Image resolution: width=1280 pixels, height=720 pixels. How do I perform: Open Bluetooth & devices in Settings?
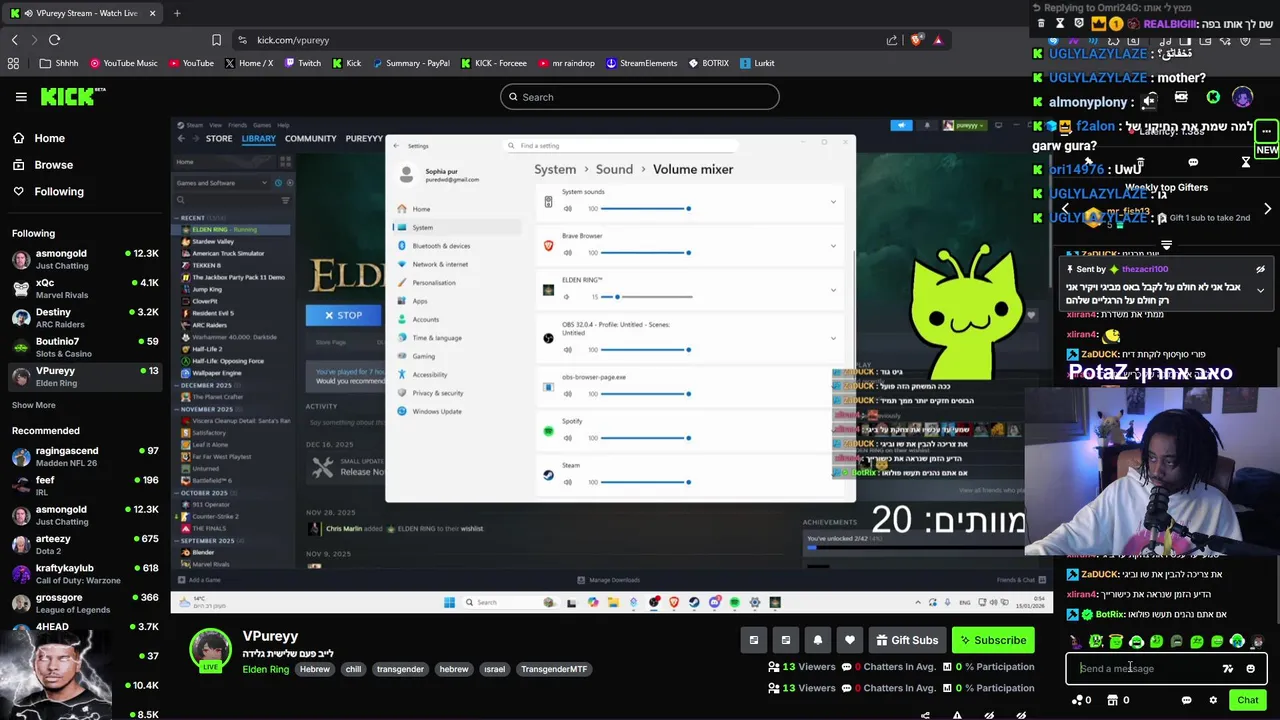[441, 246]
